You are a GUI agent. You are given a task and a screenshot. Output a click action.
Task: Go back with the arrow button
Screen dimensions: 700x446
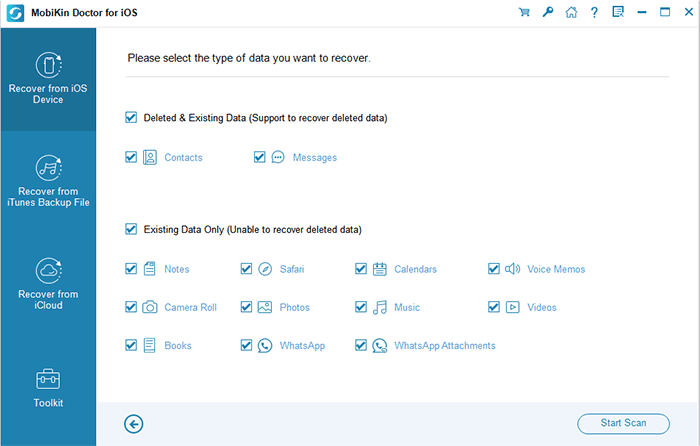click(x=133, y=424)
